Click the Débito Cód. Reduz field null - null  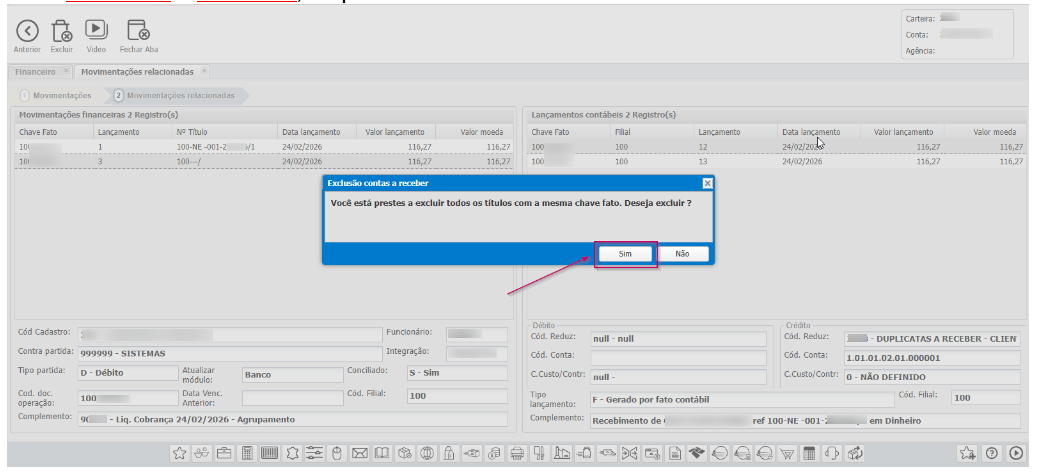pyautogui.click(x=678, y=338)
